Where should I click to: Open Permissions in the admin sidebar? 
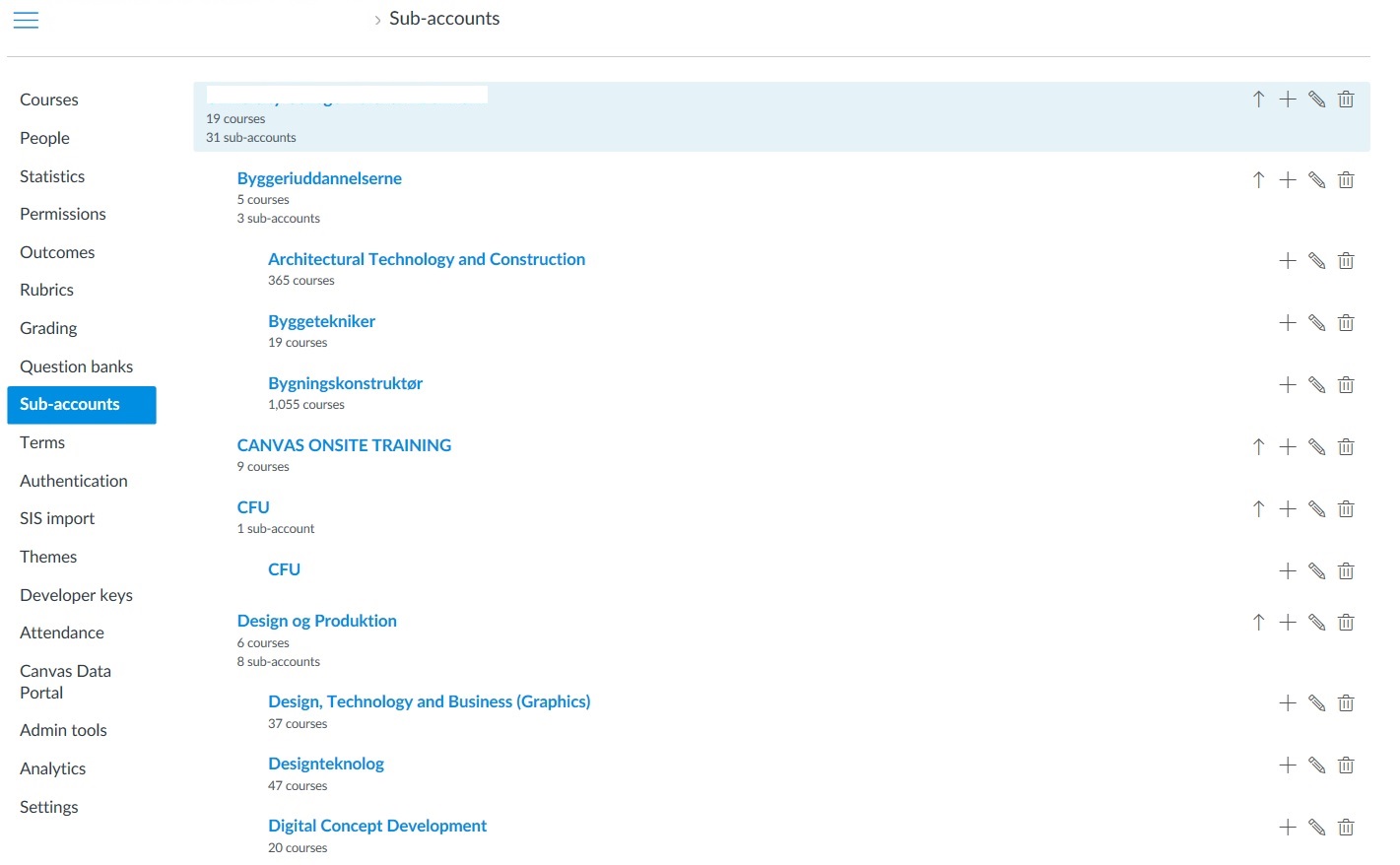[x=62, y=214]
